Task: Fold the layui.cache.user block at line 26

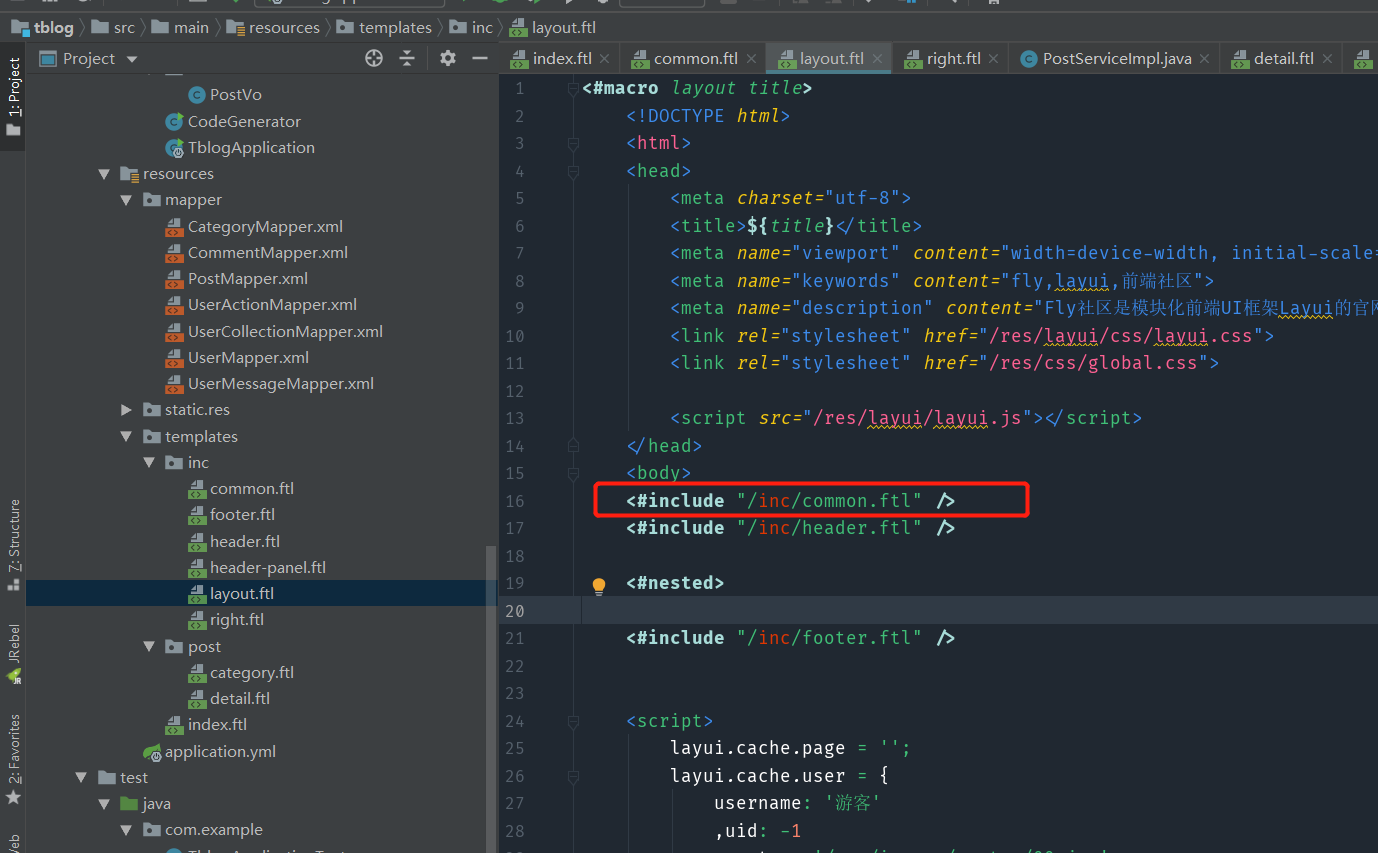Action: click(x=573, y=776)
